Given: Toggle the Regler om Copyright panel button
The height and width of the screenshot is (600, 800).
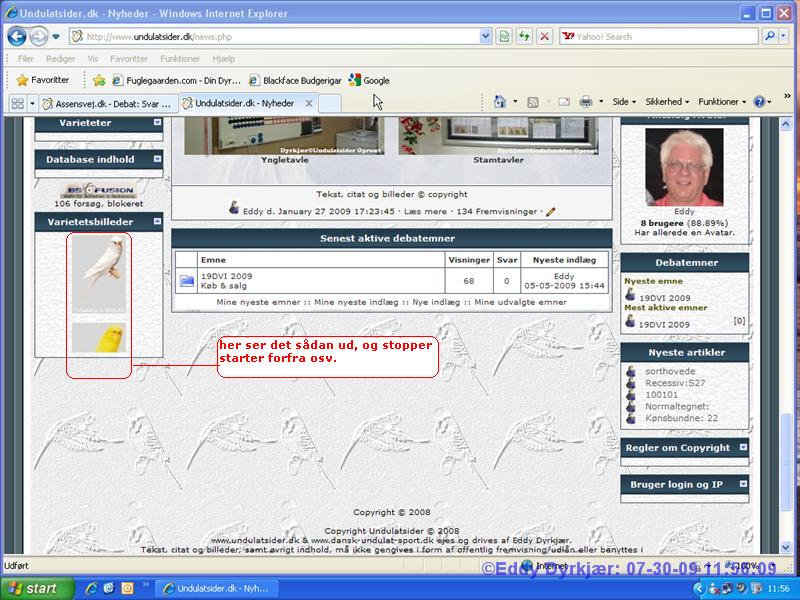Looking at the screenshot, I should (x=743, y=447).
